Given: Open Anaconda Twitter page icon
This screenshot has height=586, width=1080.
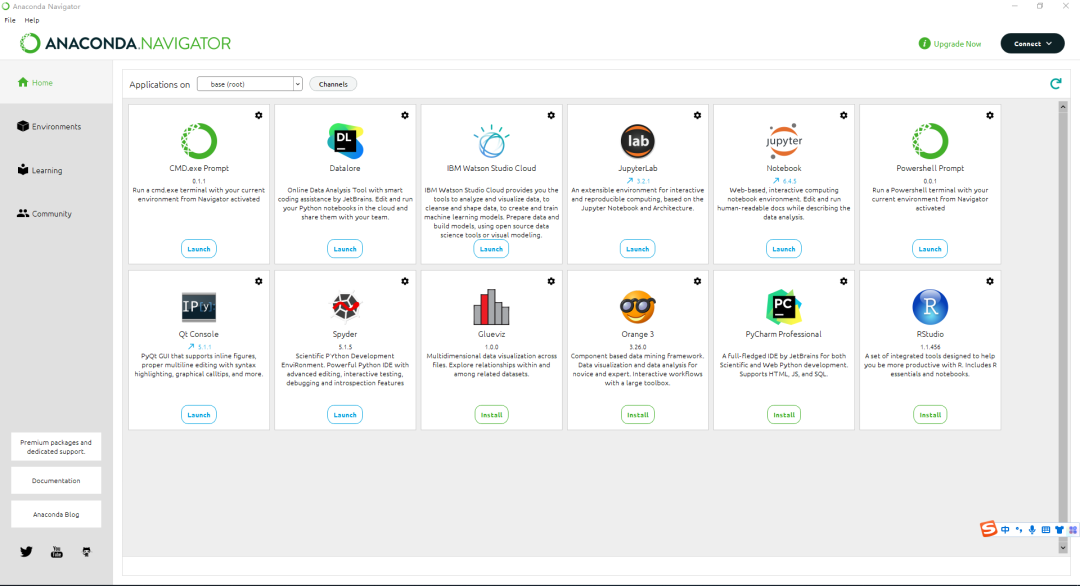Looking at the screenshot, I should [26, 552].
